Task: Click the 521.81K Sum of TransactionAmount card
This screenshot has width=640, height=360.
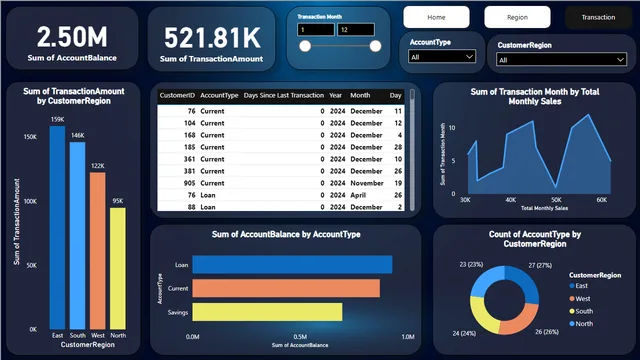Action: click(211, 39)
